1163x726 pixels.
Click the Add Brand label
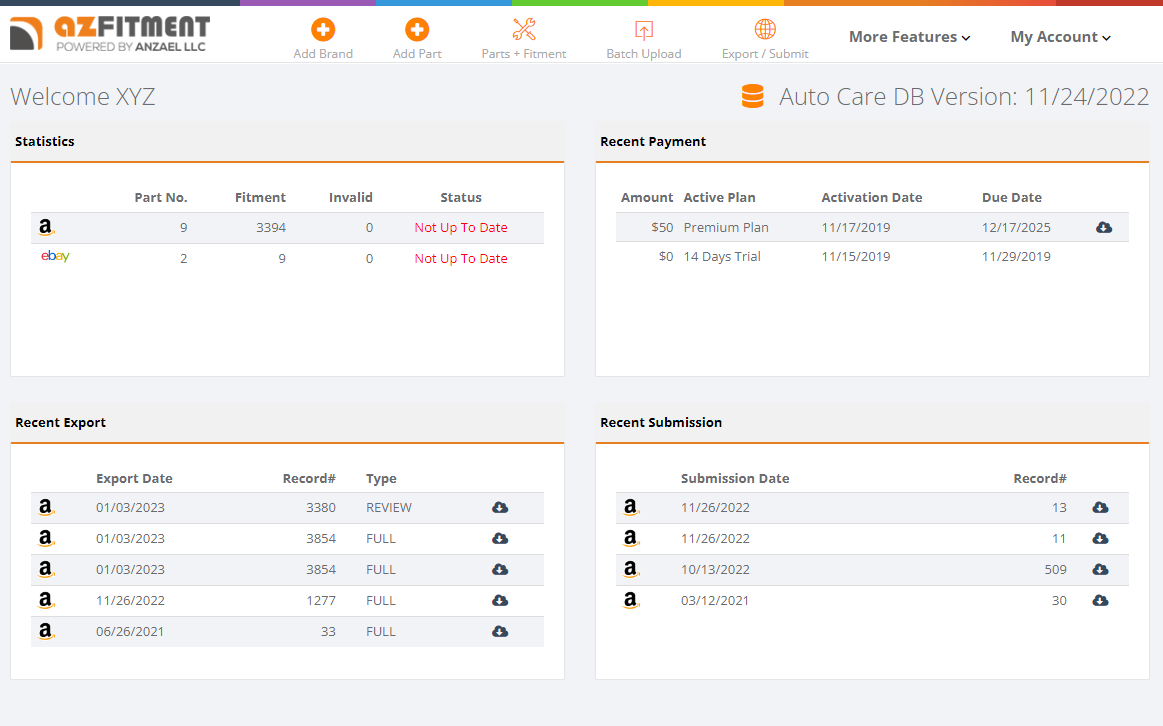click(323, 53)
